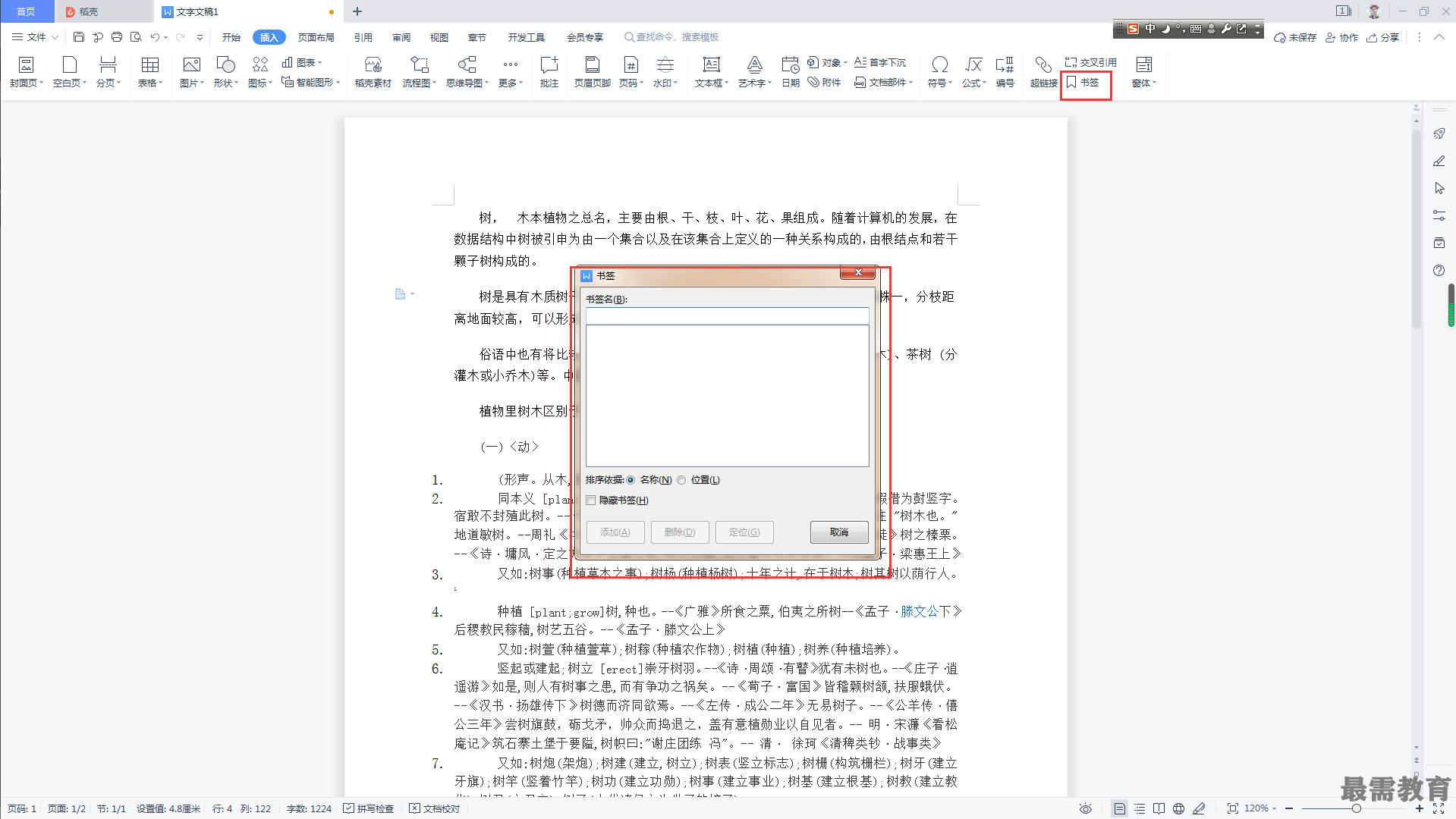Insert a text box (文本框)
Screen dimensions: 1456x819
(x=711, y=72)
